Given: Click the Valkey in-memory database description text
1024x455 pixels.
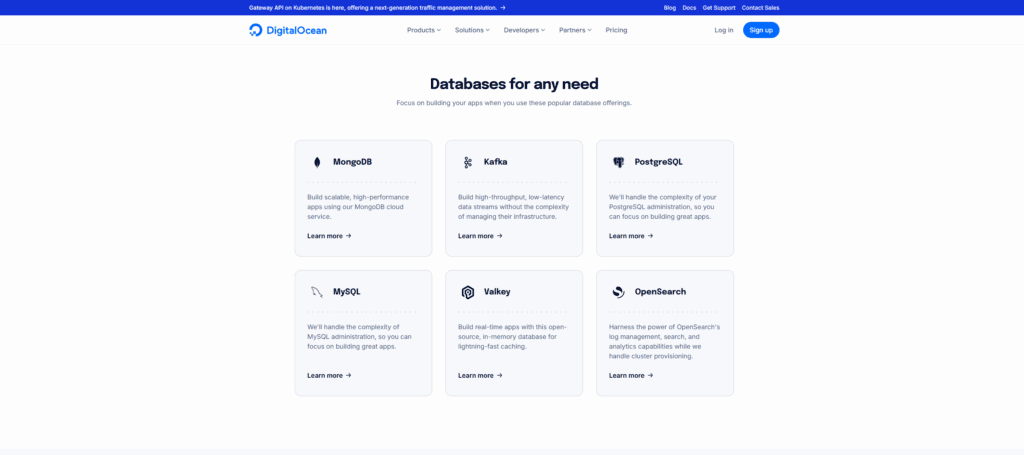Looking at the screenshot, I should coord(513,336).
